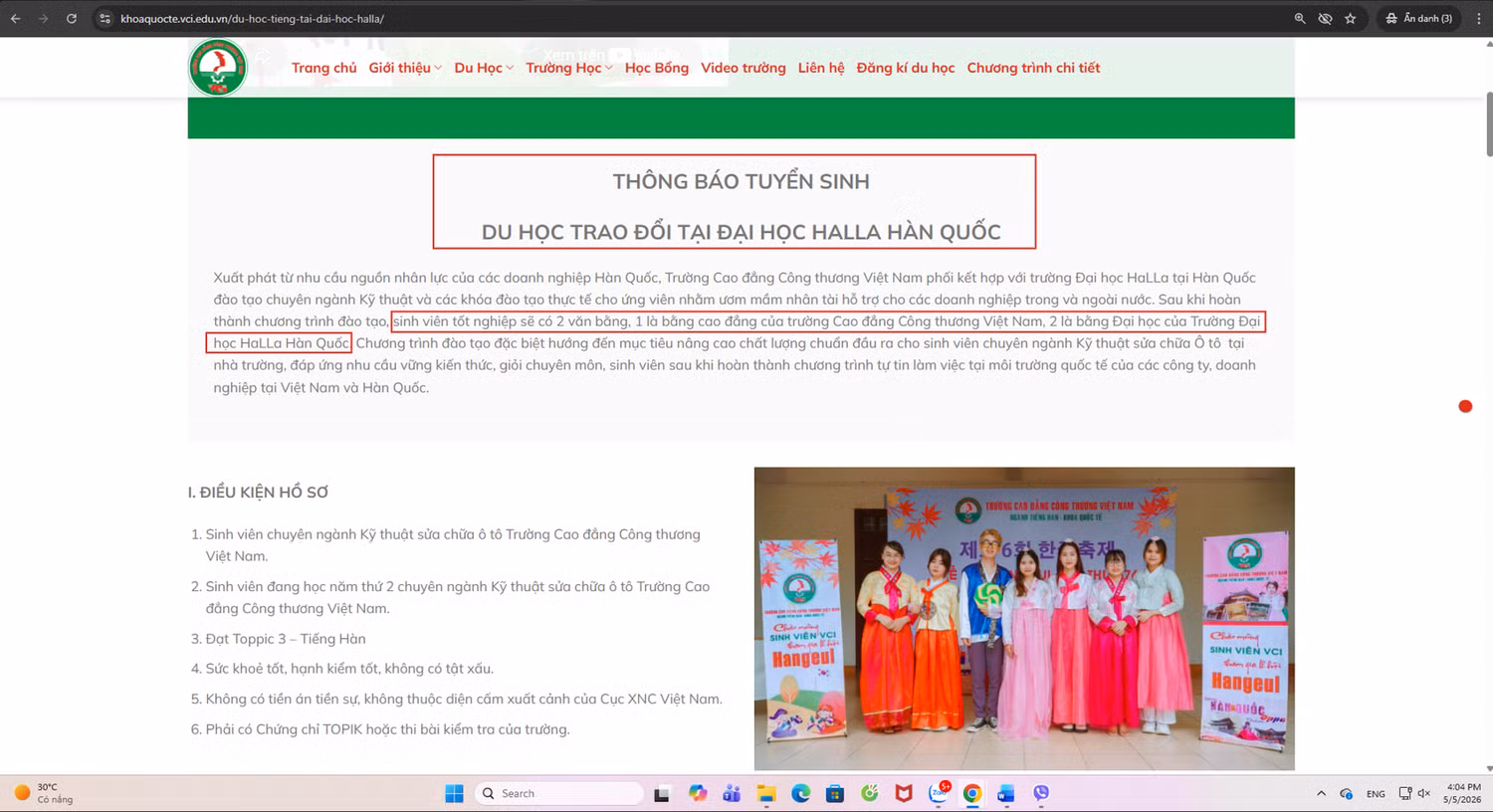Go back using the browser back arrow

pos(15,18)
